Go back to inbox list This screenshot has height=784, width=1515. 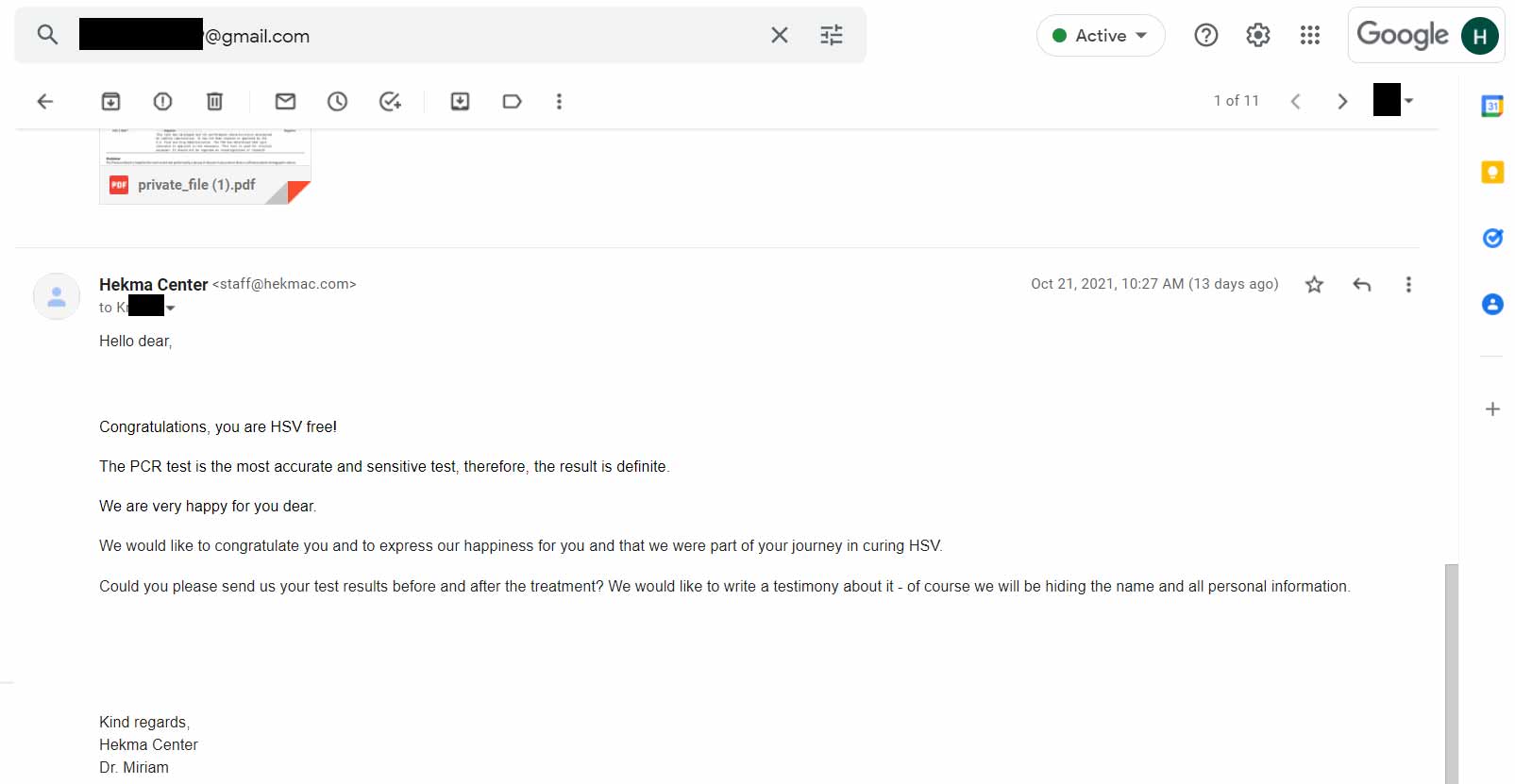coord(45,101)
